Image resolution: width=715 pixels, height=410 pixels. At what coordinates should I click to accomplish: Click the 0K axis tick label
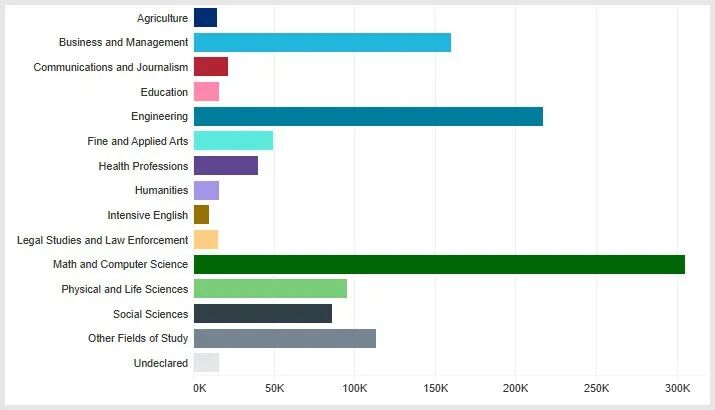[200, 388]
